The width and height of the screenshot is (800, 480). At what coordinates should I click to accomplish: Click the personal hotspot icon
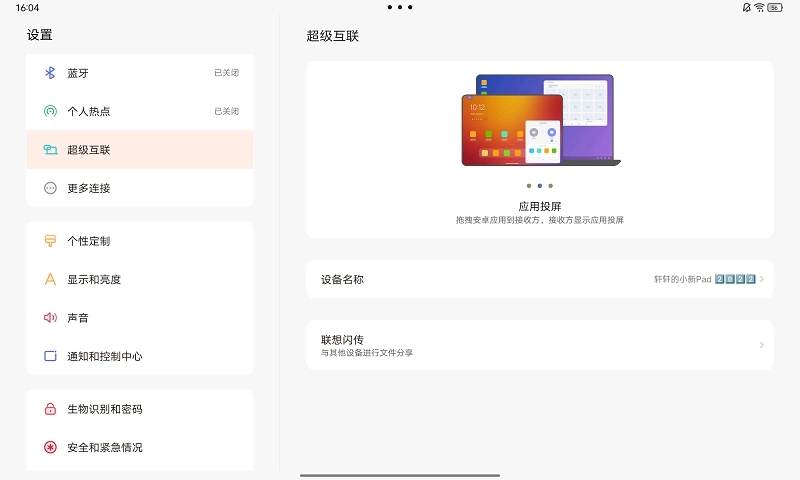click(50, 111)
